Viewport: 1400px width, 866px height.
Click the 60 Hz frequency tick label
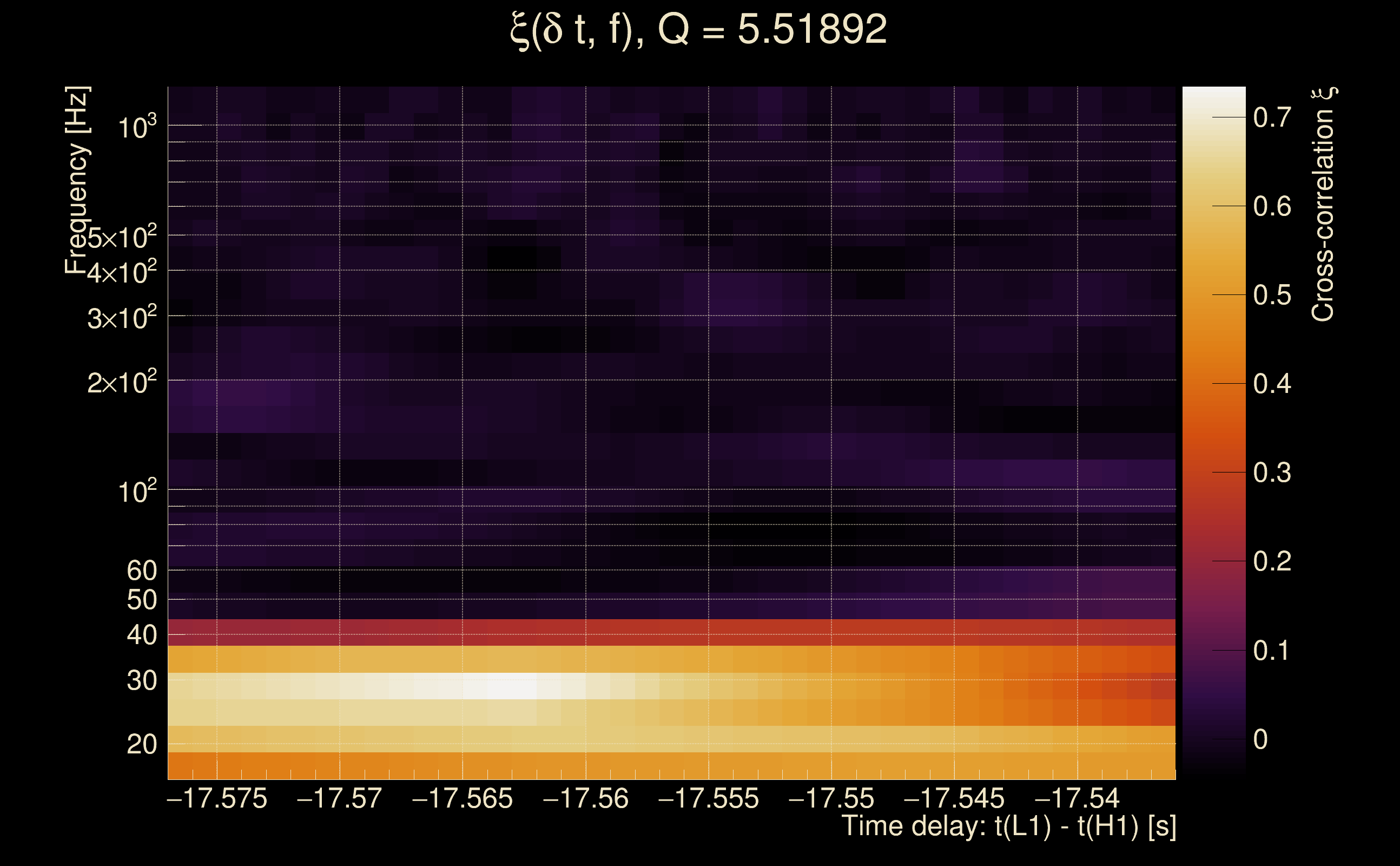click(141, 570)
